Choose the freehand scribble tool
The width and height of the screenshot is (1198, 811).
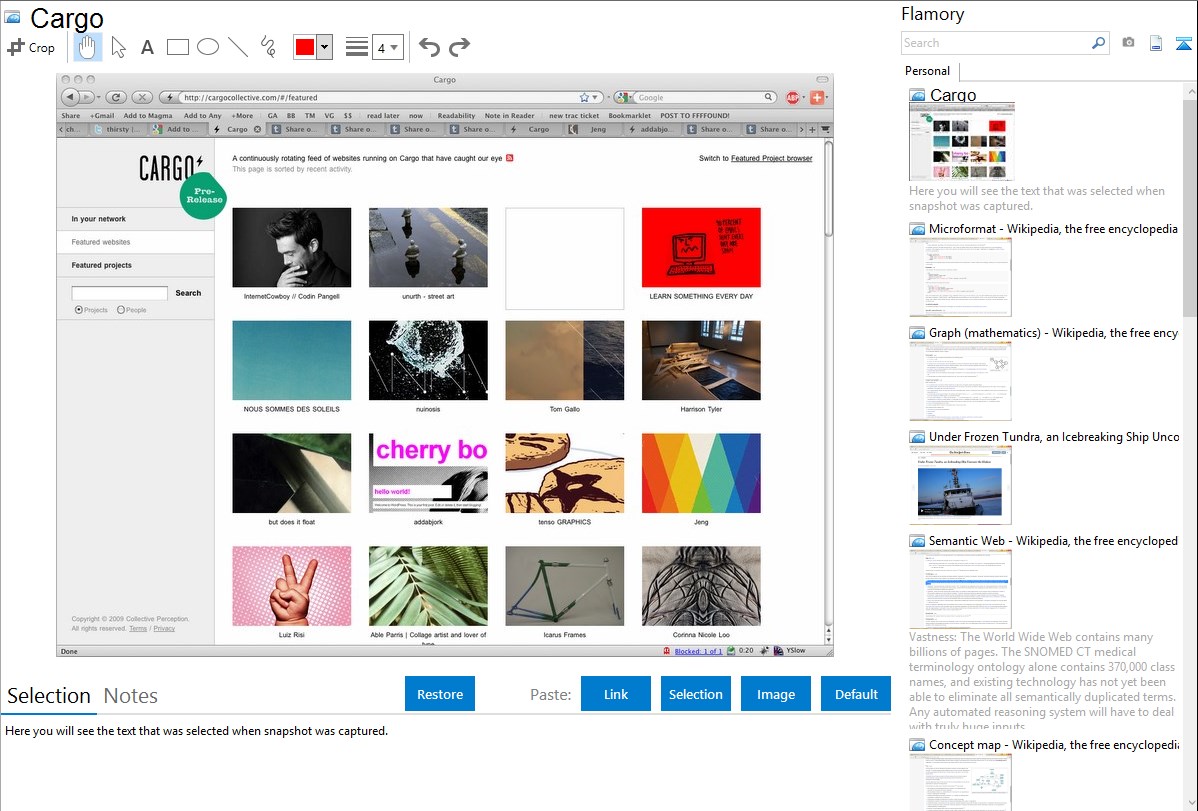(268, 47)
